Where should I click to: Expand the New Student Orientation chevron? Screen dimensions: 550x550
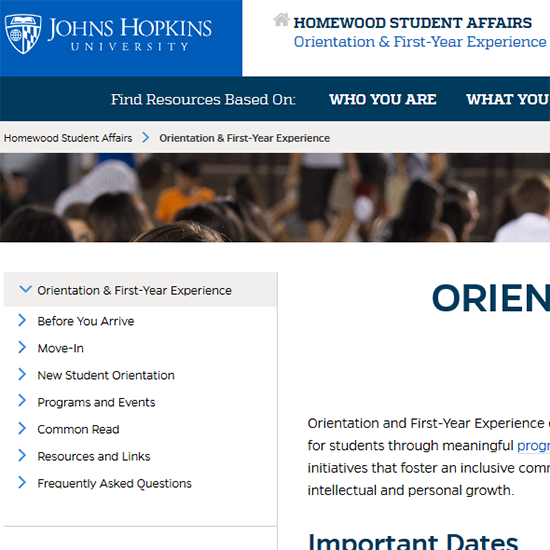click(22, 374)
